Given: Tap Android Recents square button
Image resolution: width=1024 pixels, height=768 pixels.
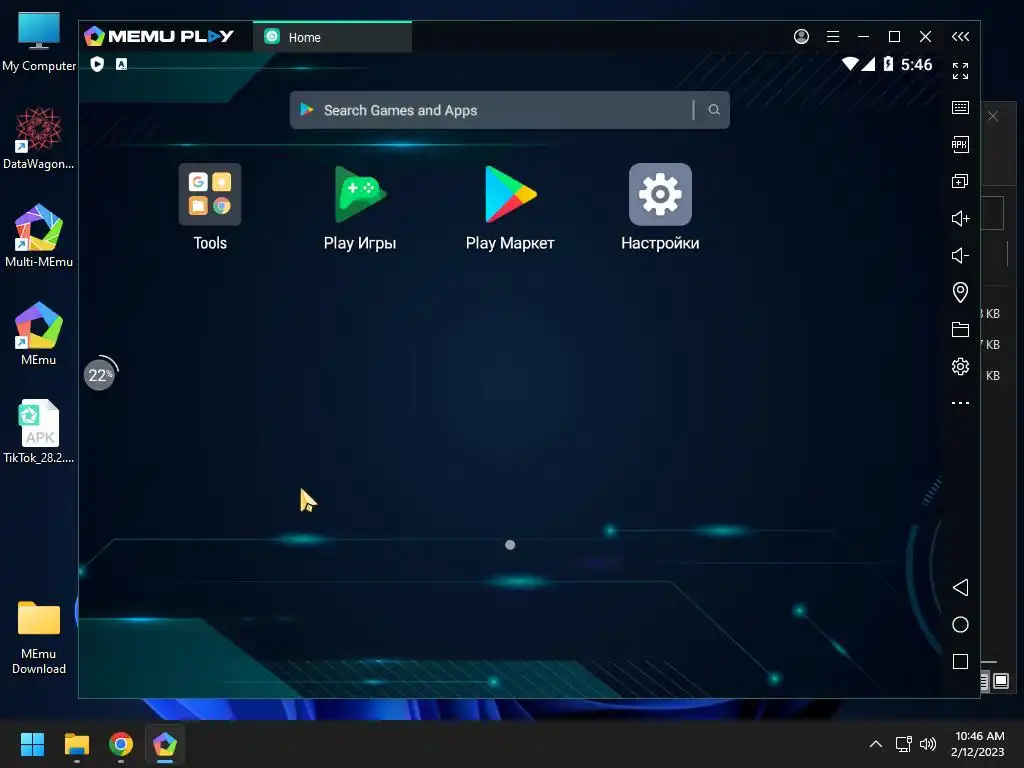Looking at the screenshot, I should pos(960,662).
